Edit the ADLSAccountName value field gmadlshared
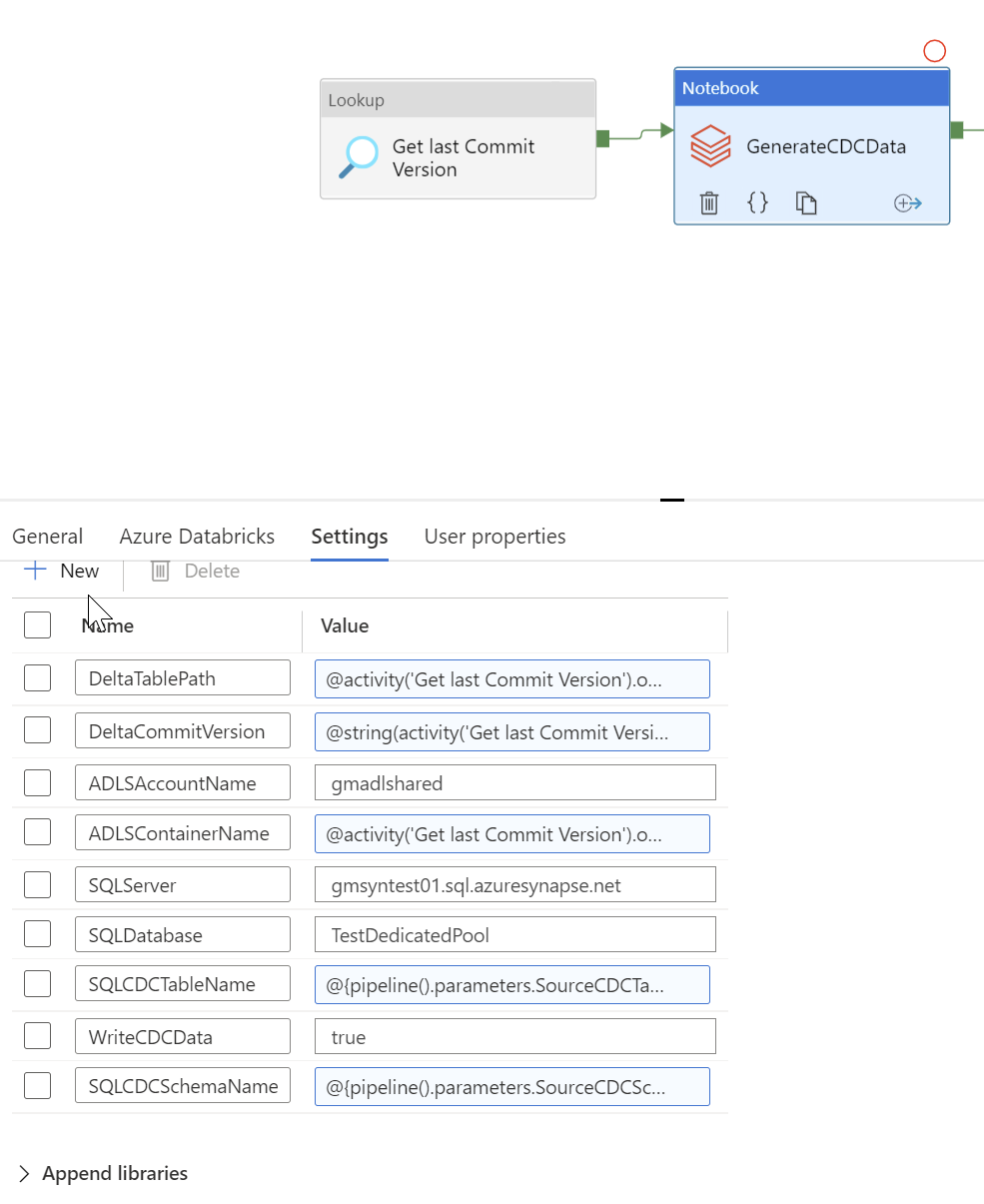The height and width of the screenshot is (1204, 984). click(x=515, y=782)
